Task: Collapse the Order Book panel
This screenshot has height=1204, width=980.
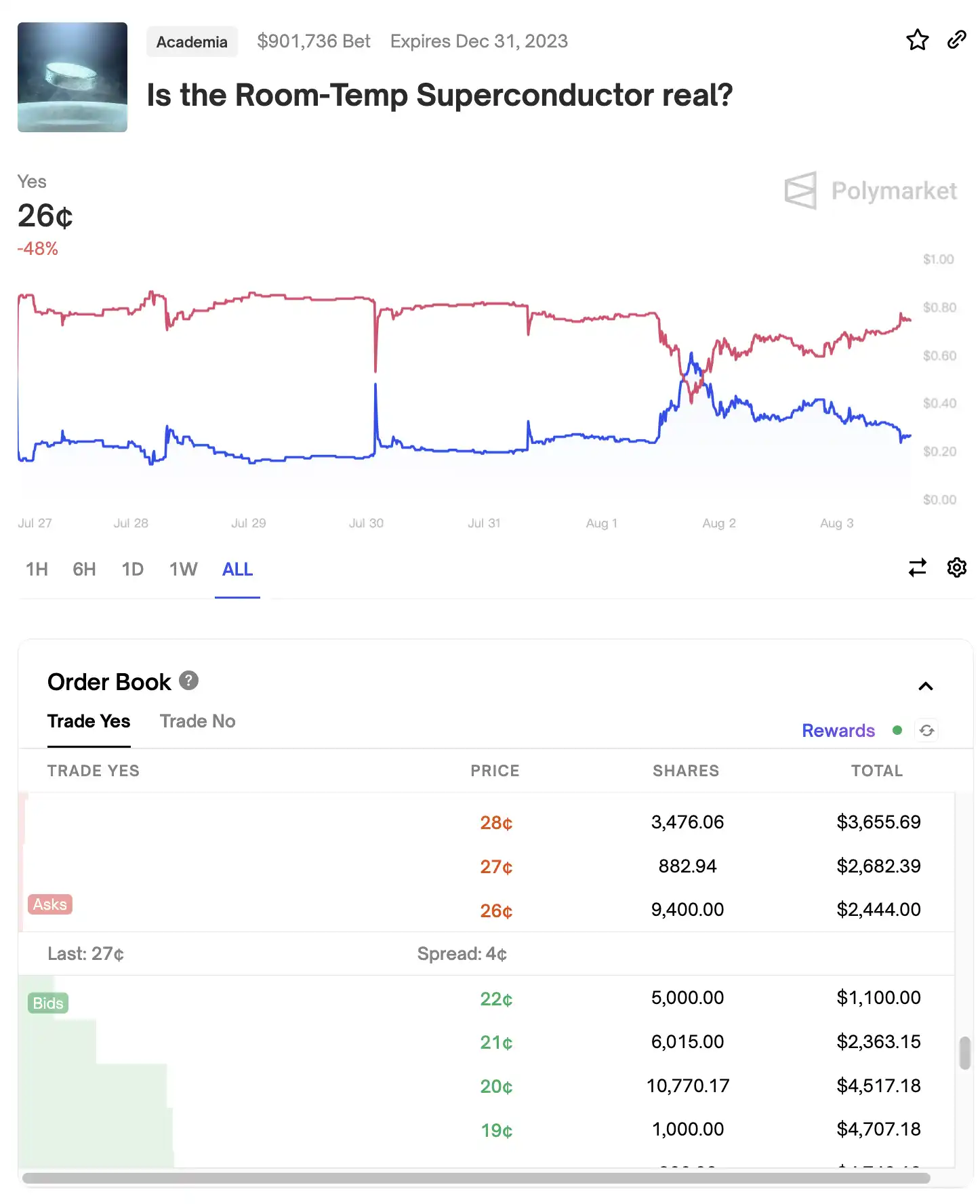Action: tap(925, 686)
